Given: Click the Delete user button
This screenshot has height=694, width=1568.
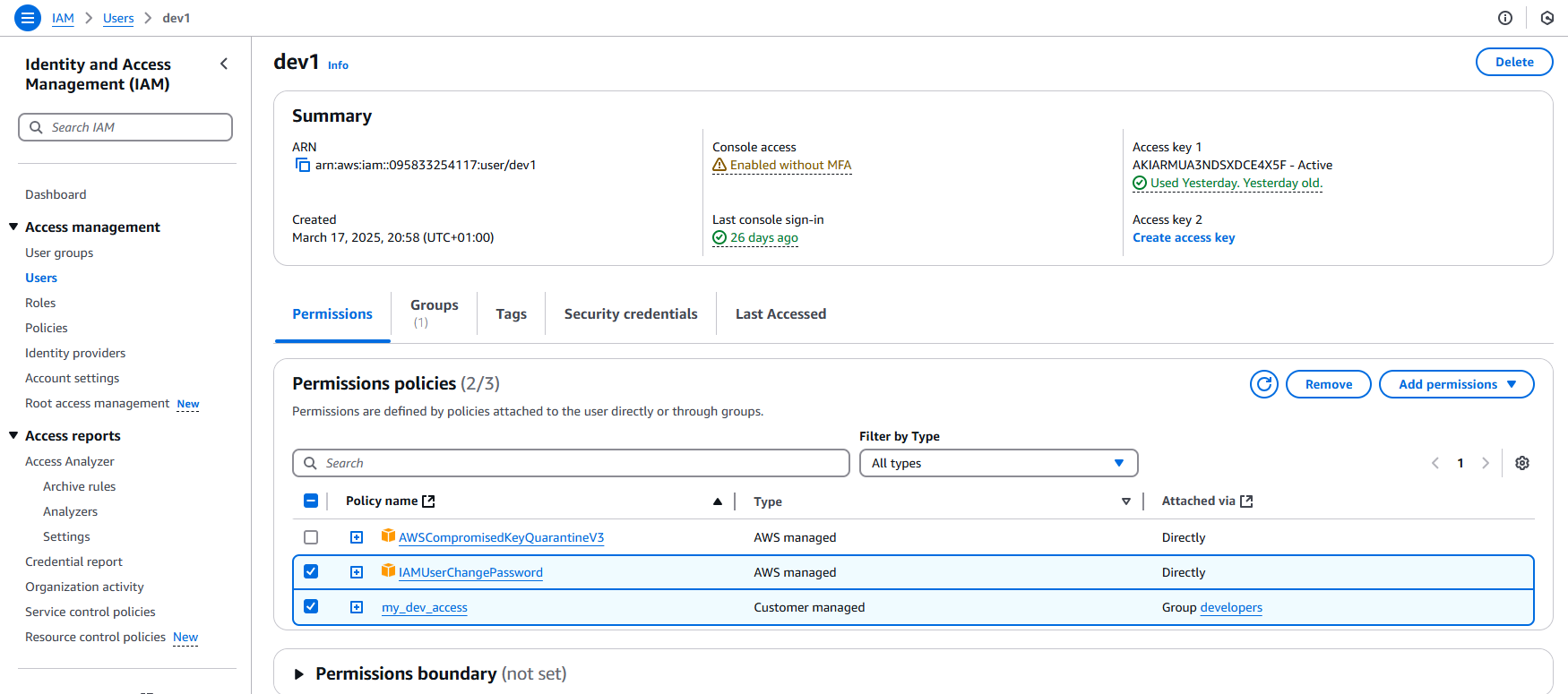Looking at the screenshot, I should [x=1514, y=62].
